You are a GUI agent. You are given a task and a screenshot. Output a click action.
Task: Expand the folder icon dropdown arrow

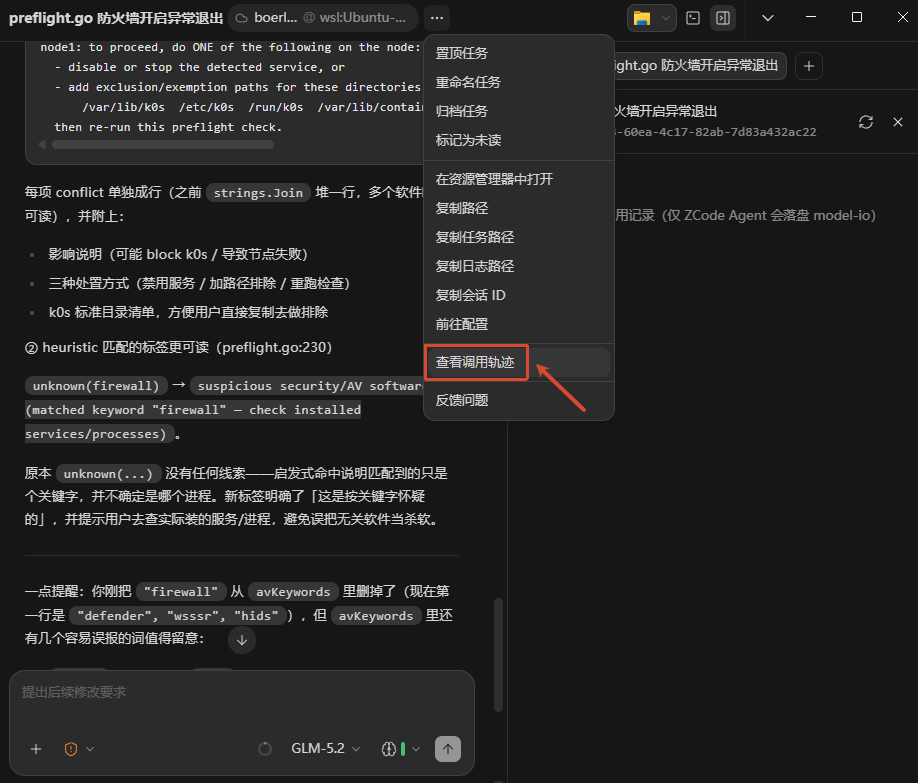coord(666,18)
